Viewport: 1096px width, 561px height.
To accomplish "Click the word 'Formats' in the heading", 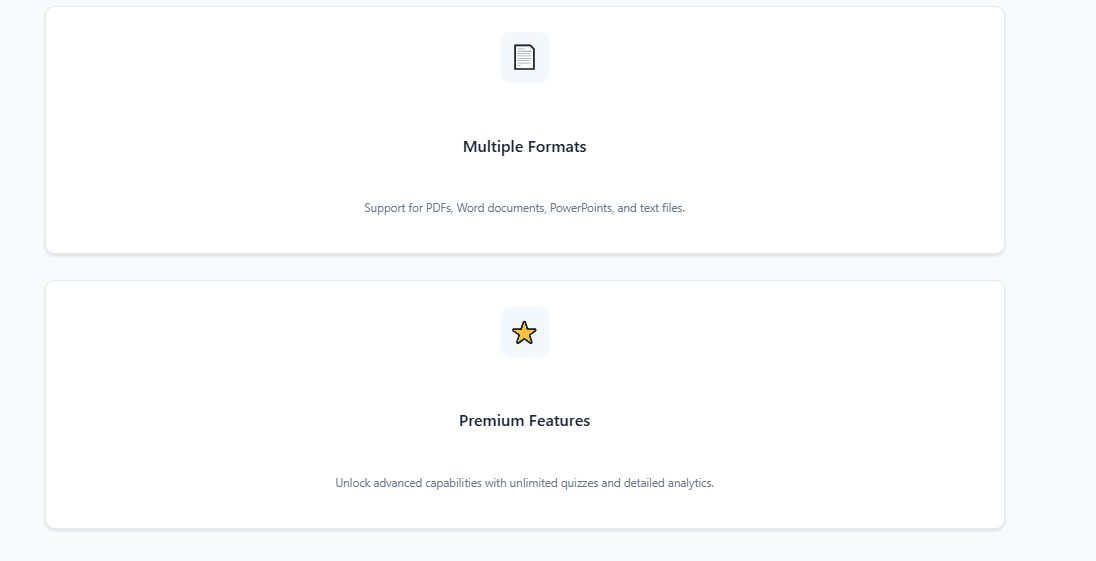I will click(x=557, y=147).
